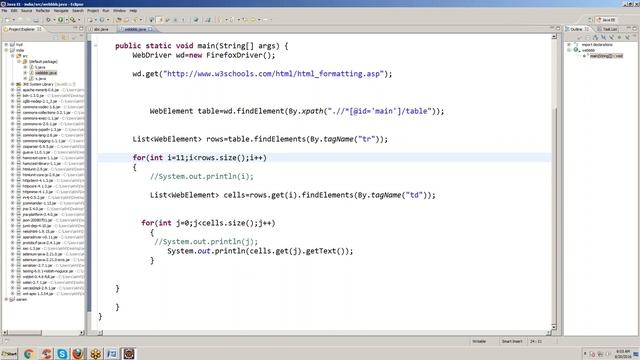
Task: Switch to the Task List tab
Action: 607,29
